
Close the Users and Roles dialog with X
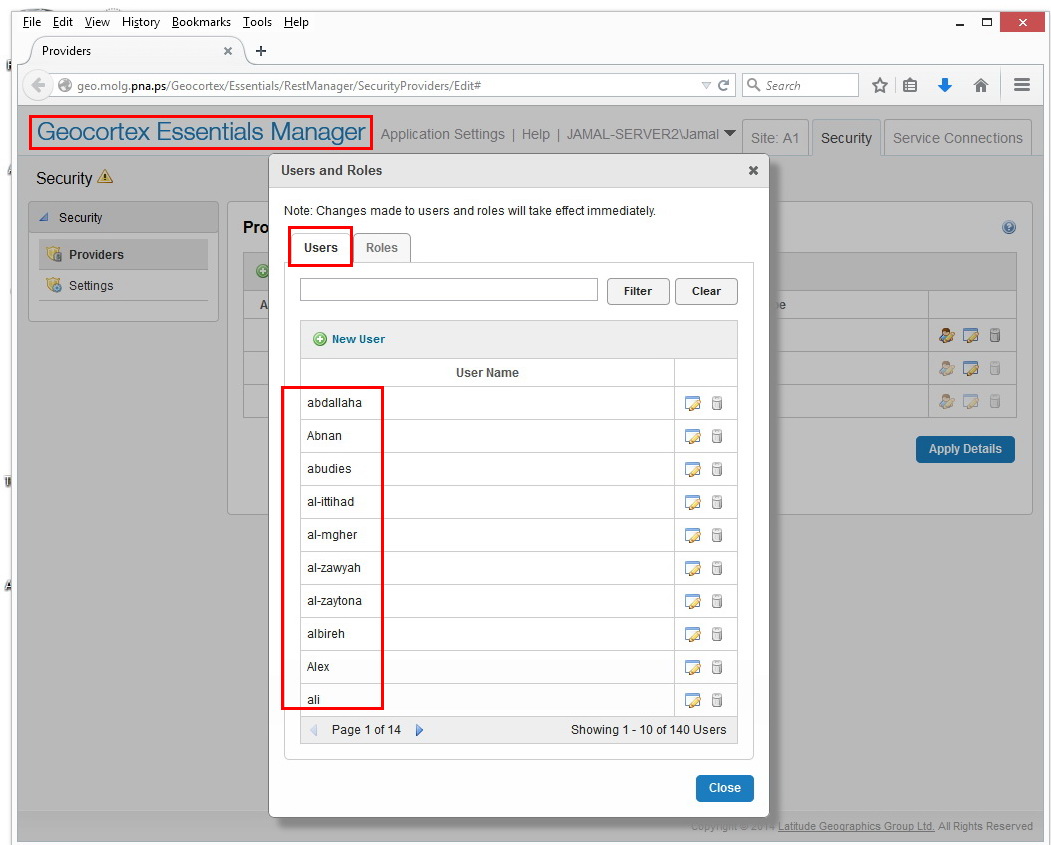[x=753, y=171]
